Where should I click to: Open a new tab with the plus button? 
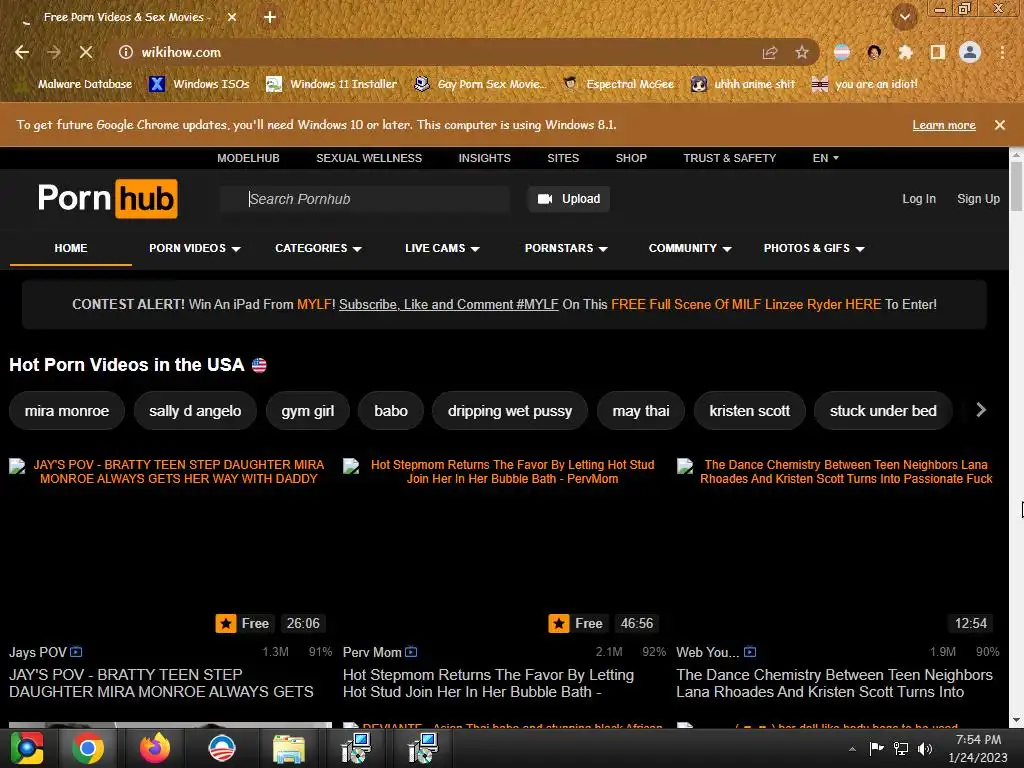coord(270,17)
